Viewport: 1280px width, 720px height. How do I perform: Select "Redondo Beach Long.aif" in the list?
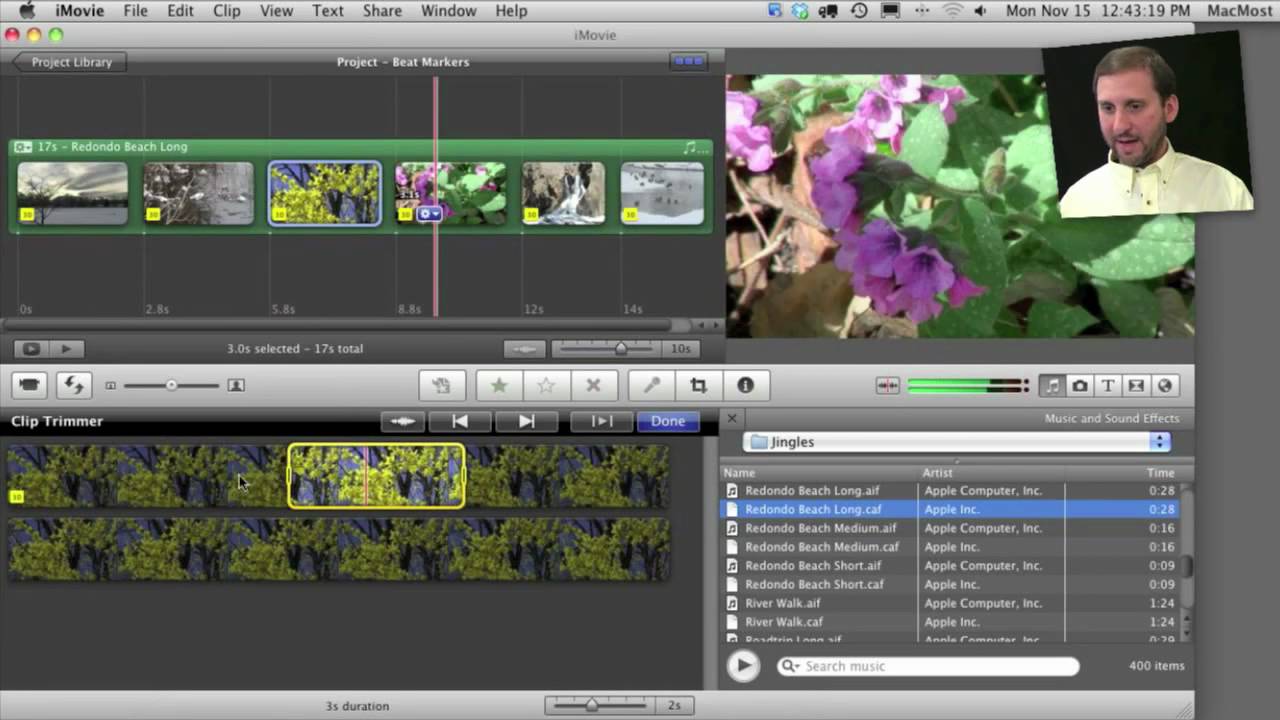[x=950, y=491]
